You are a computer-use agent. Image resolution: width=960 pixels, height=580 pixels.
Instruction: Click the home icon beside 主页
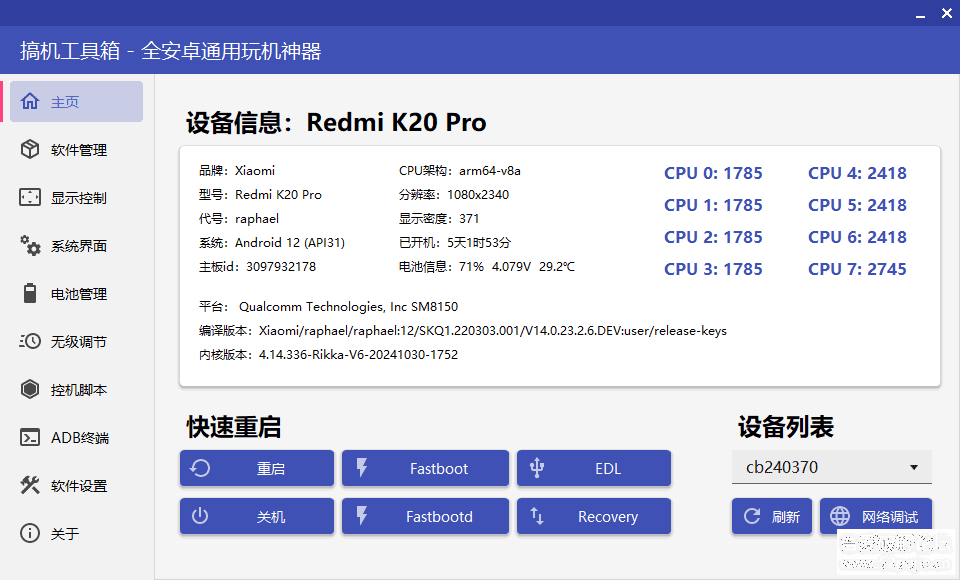29,101
